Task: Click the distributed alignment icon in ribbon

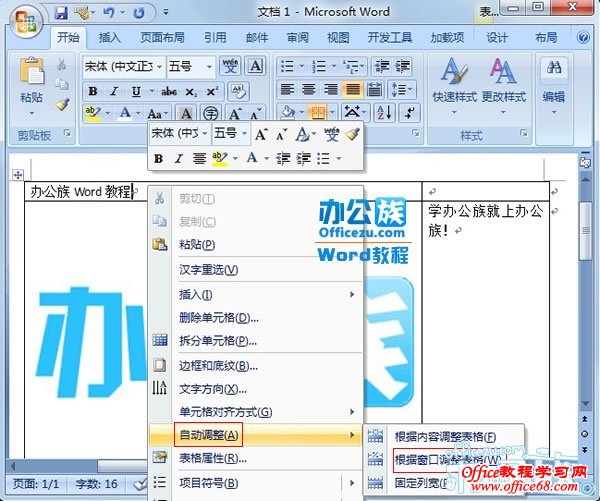Action: click(374, 90)
